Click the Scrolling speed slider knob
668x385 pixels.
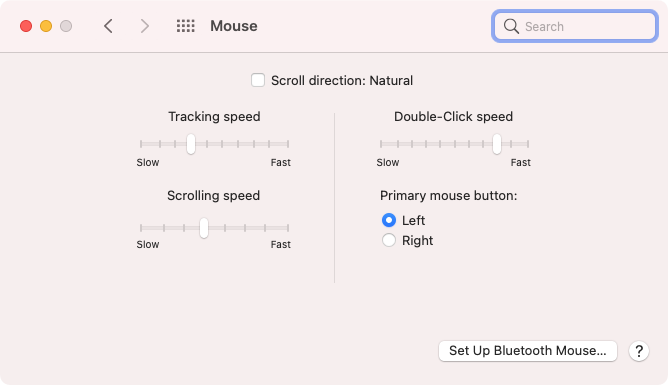204,228
